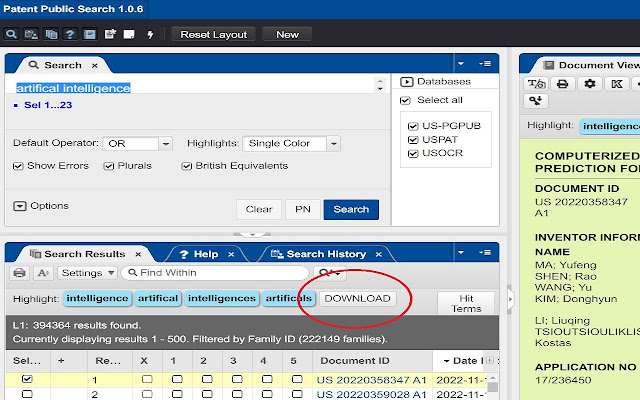This screenshot has width=640, height=400.
Task: Open the help question mark toolbar icon
Action: [70, 34]
